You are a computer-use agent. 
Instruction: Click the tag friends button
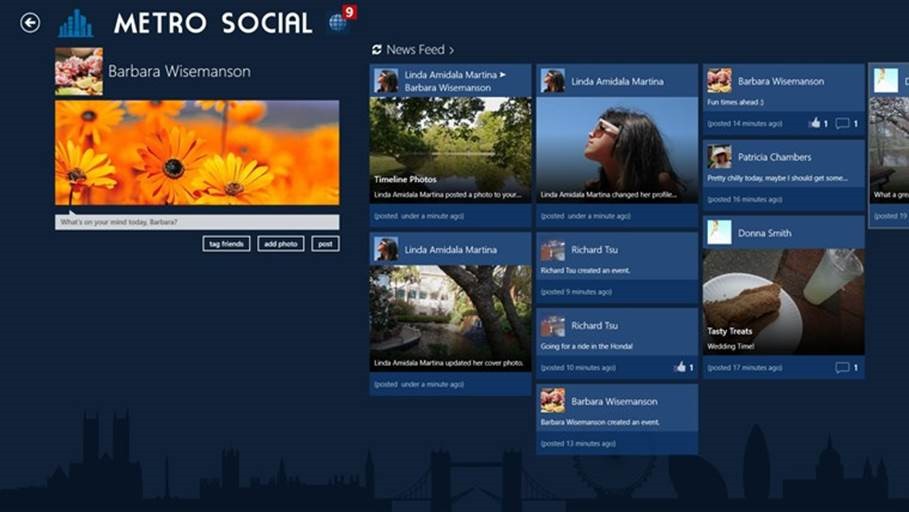[226, 244]
